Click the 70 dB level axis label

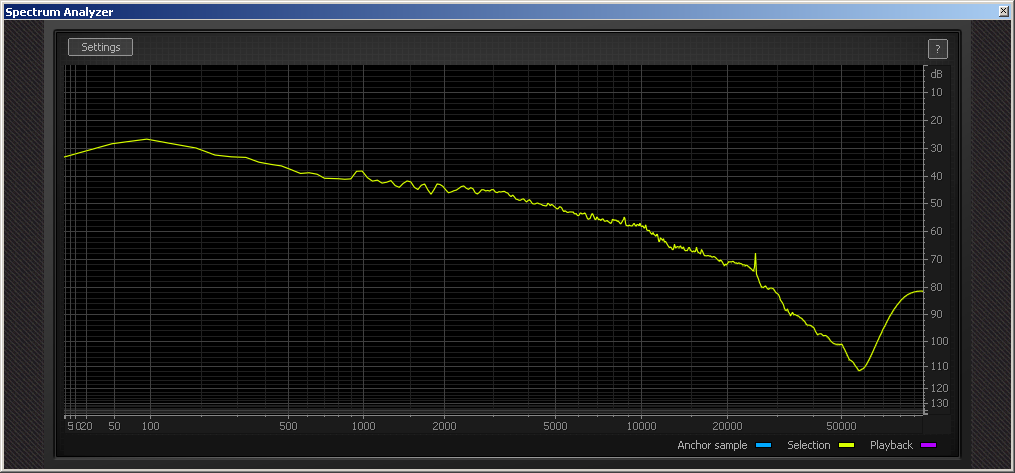[936, 259]
